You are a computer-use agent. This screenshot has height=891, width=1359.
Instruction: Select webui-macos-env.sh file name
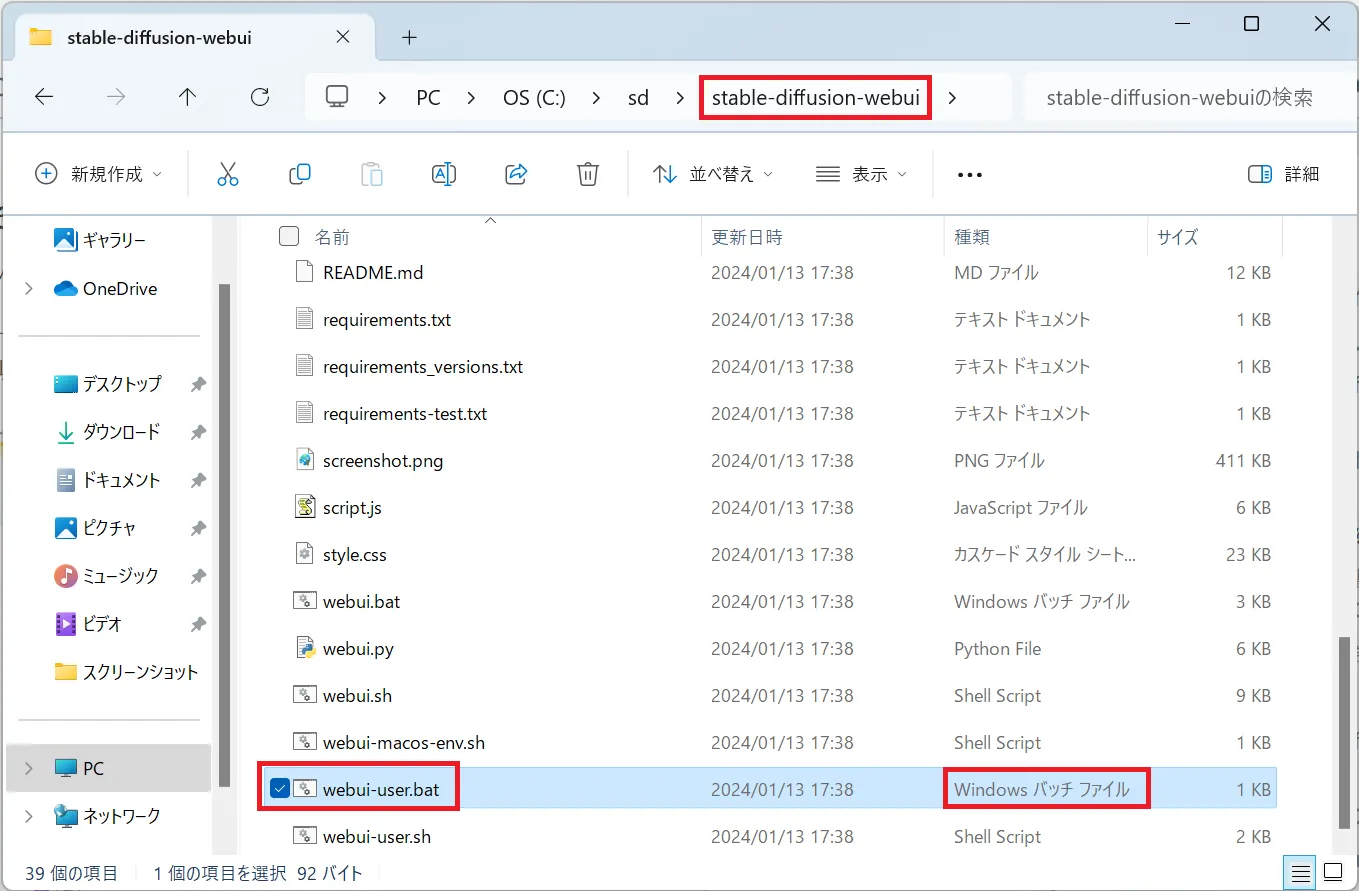tap(404, 743)
